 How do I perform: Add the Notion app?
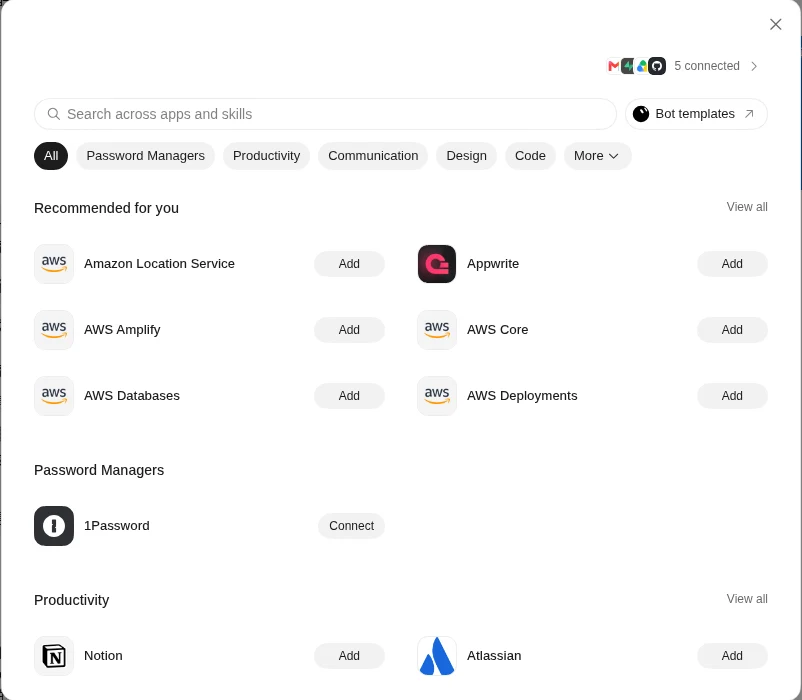pos(349,656)
